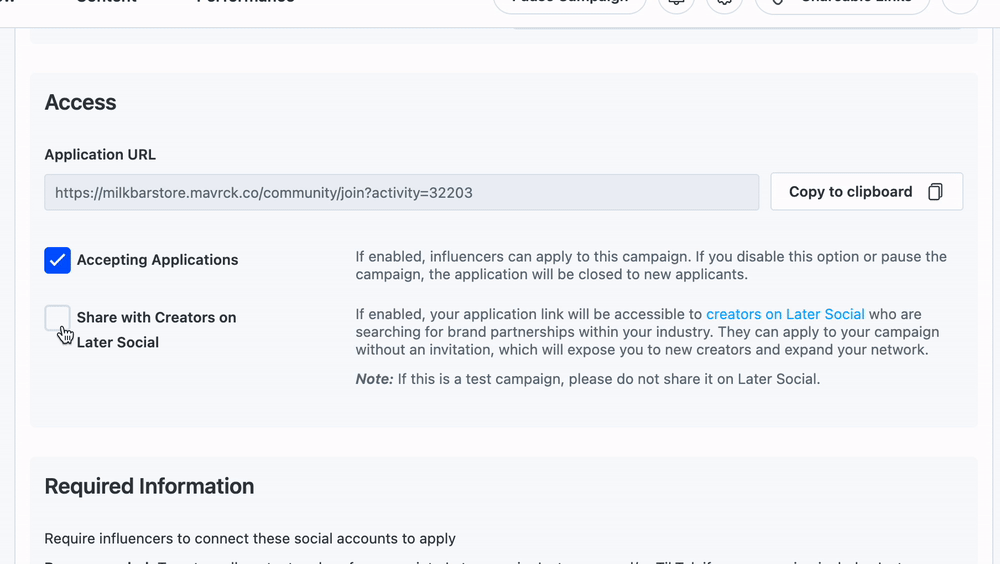Click 'Require influencers to connect' text line

tap(250, 539)
